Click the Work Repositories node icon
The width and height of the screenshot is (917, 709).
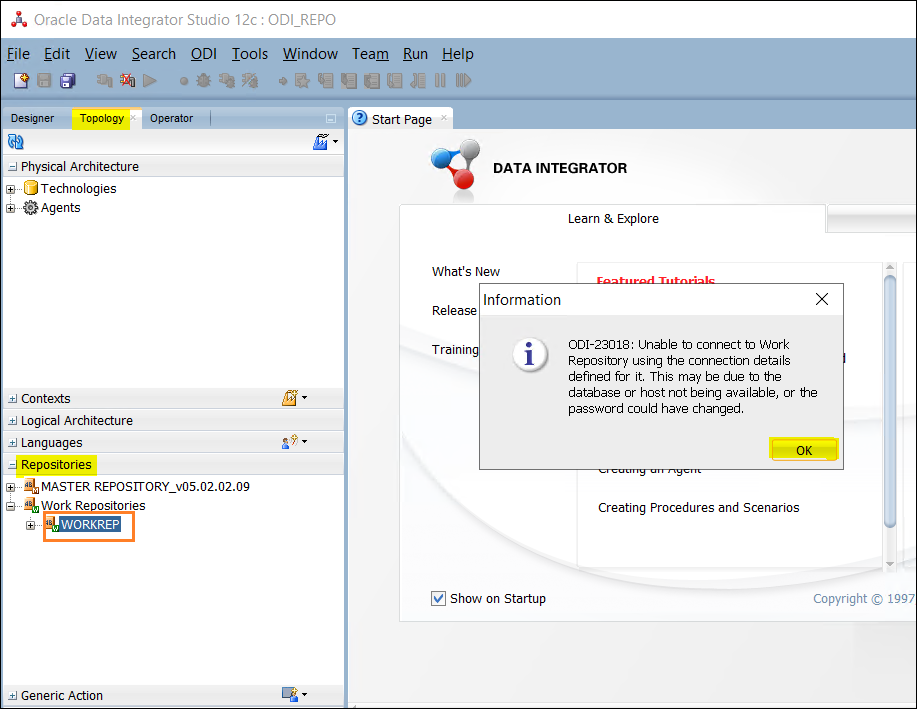pyautogui.click(x=32, y=505)
